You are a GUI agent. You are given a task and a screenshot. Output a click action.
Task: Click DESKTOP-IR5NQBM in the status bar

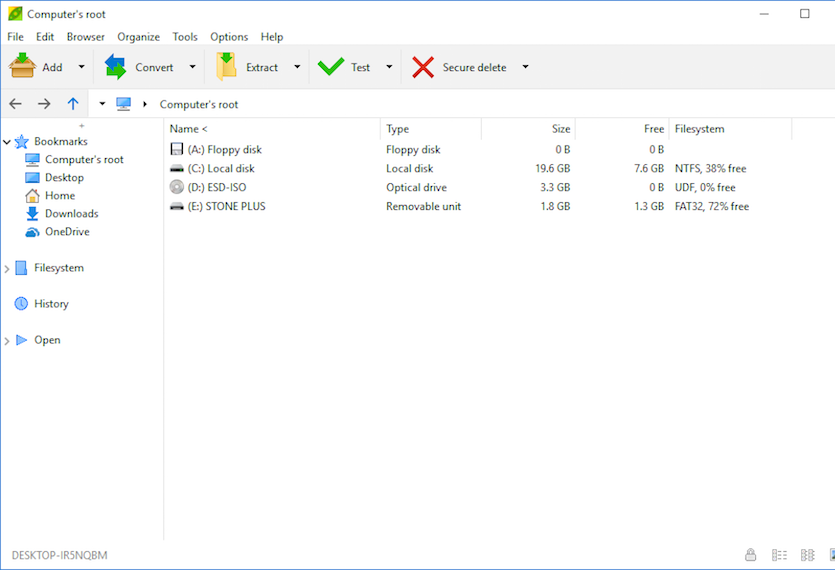60,555
